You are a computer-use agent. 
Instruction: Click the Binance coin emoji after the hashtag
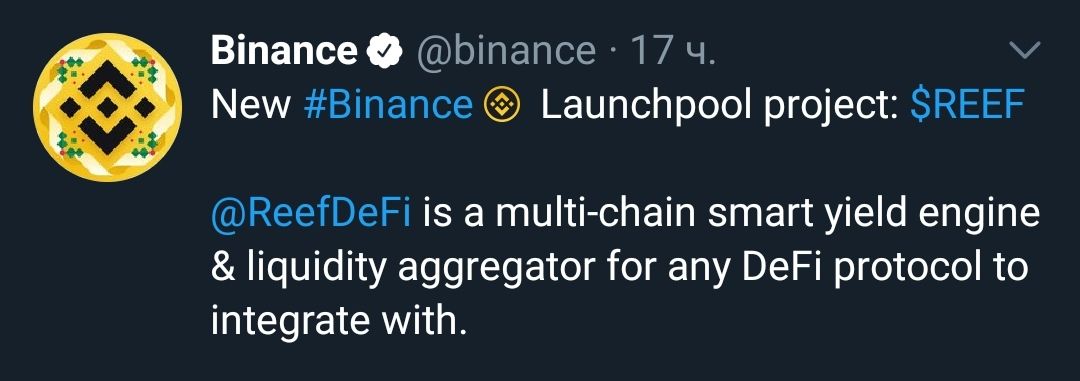coord(504,105)
